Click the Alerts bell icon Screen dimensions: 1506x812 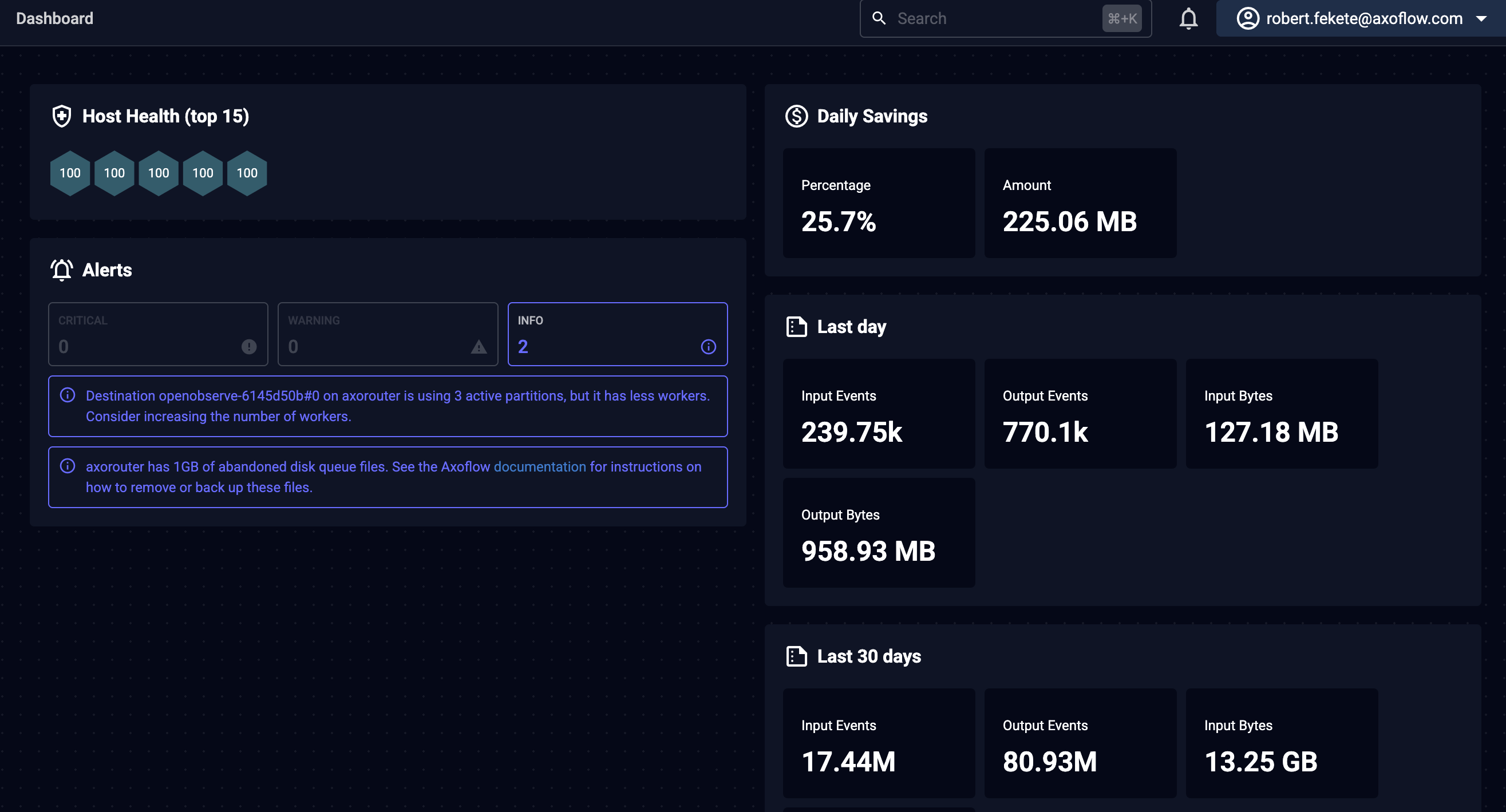tap(61, 270)
